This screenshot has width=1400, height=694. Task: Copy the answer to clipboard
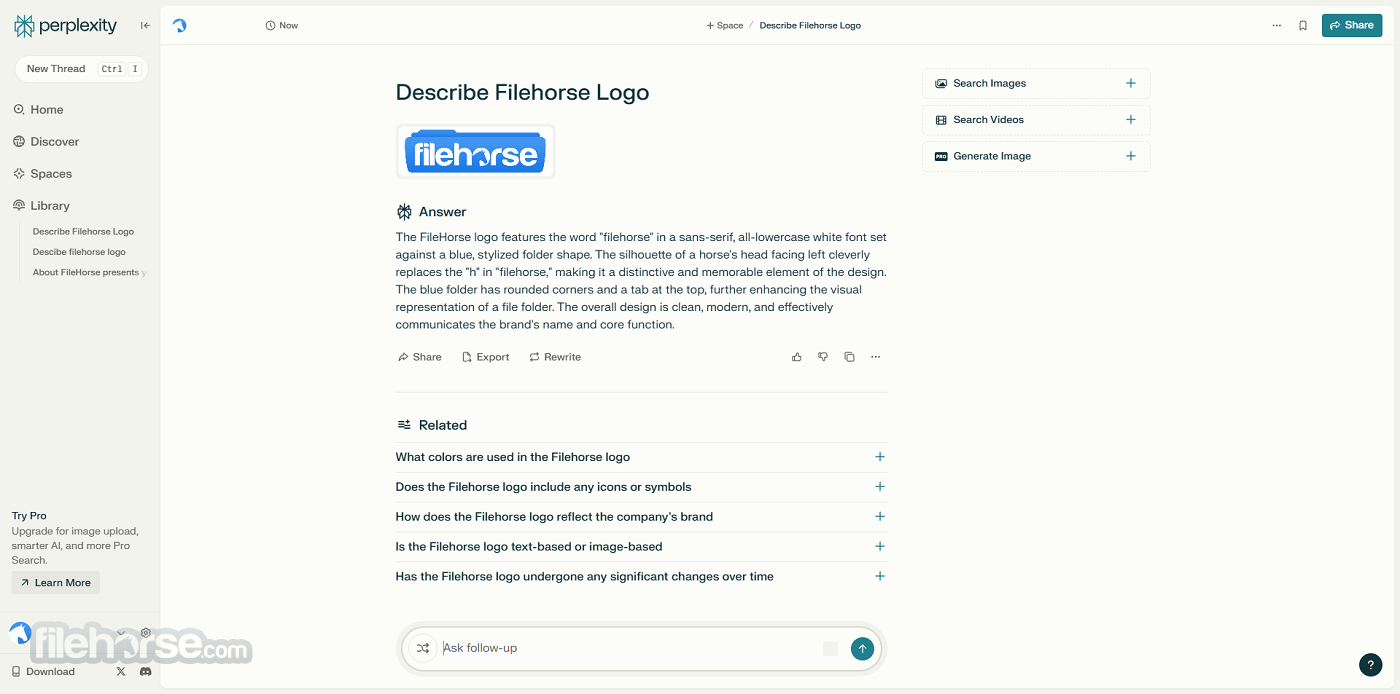point(849,357)
